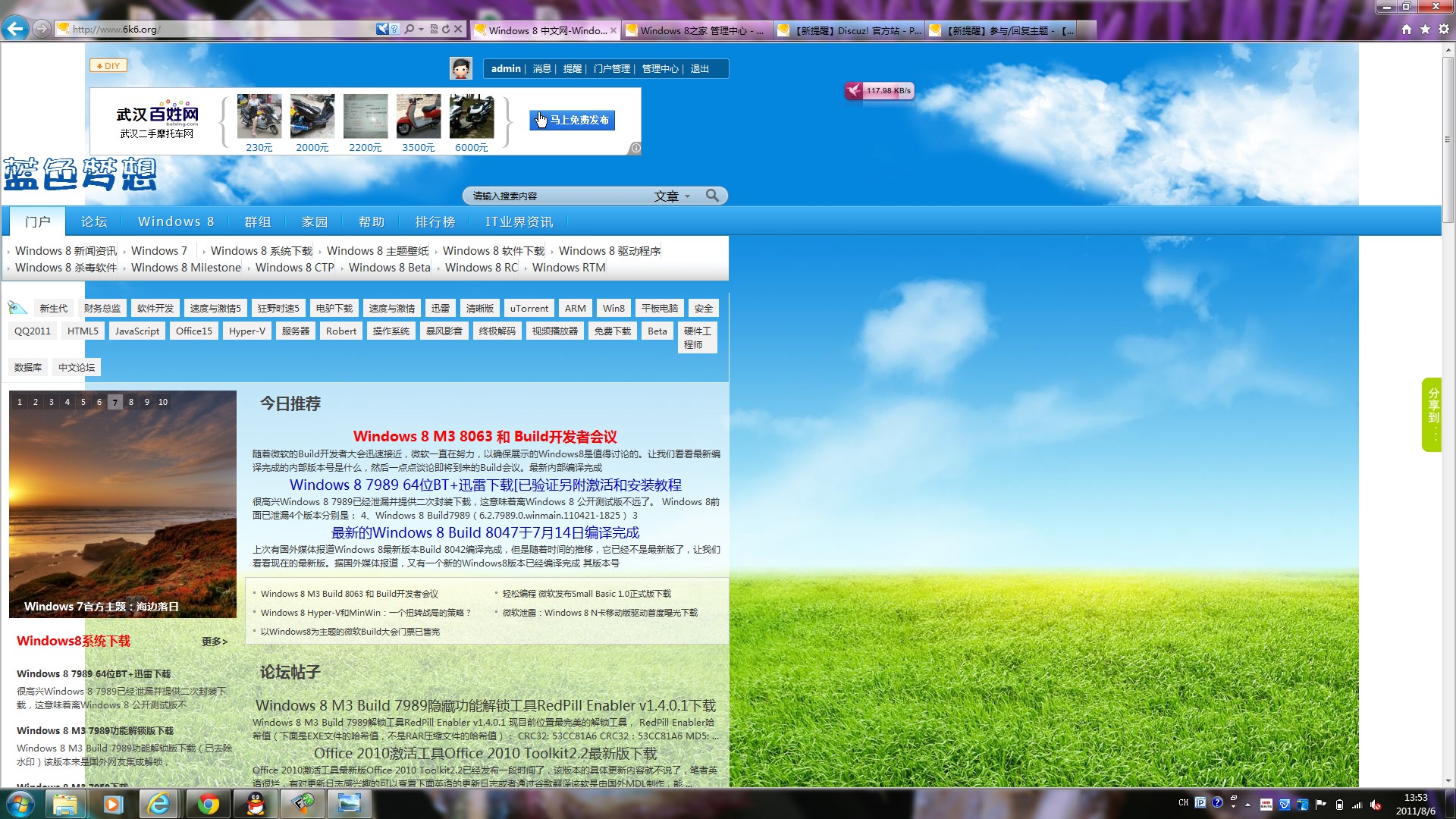Open Google Chrome from the taskbar

[x=208, y=804]
